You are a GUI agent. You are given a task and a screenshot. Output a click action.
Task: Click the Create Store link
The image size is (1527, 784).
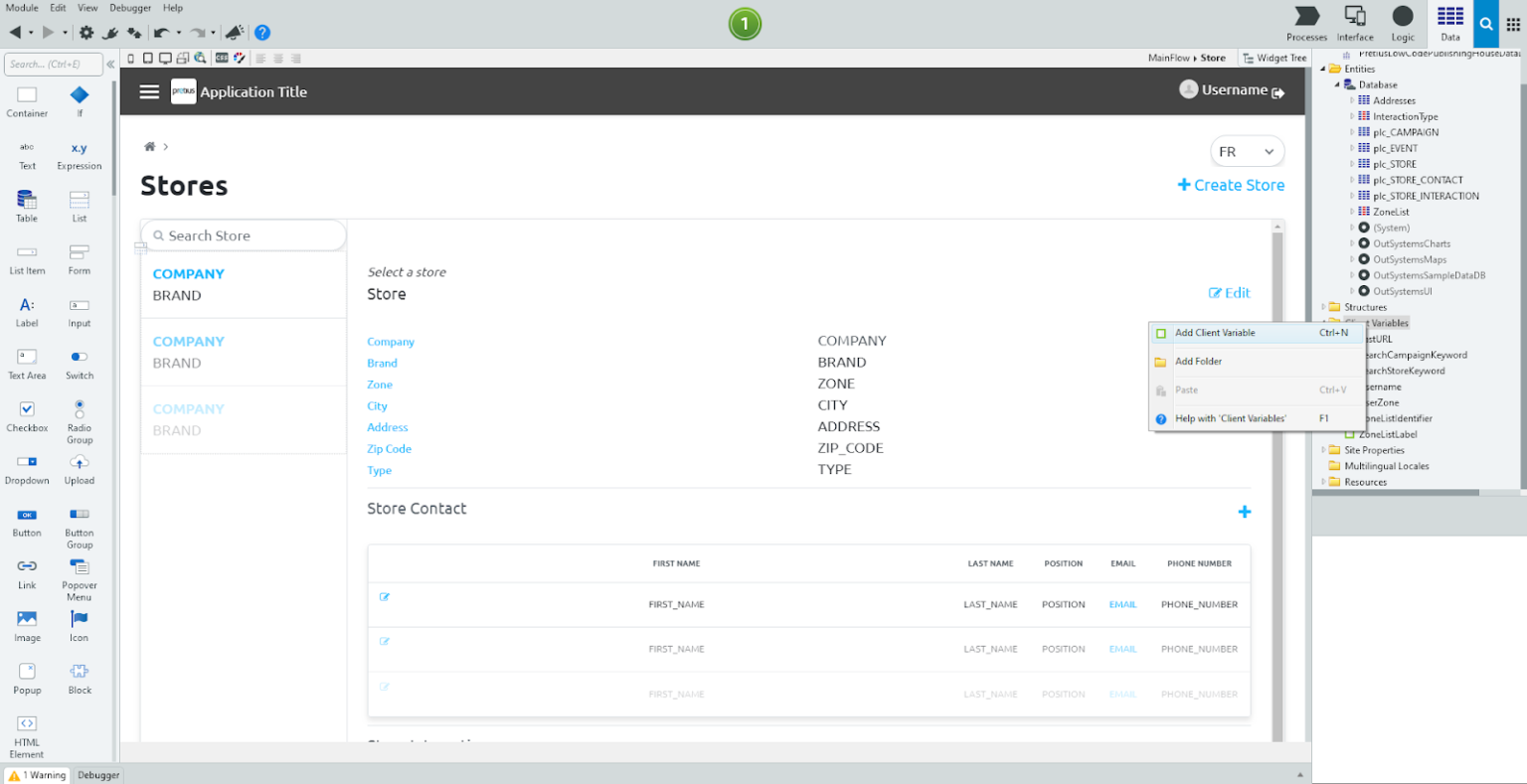[x=1231, y=185]
